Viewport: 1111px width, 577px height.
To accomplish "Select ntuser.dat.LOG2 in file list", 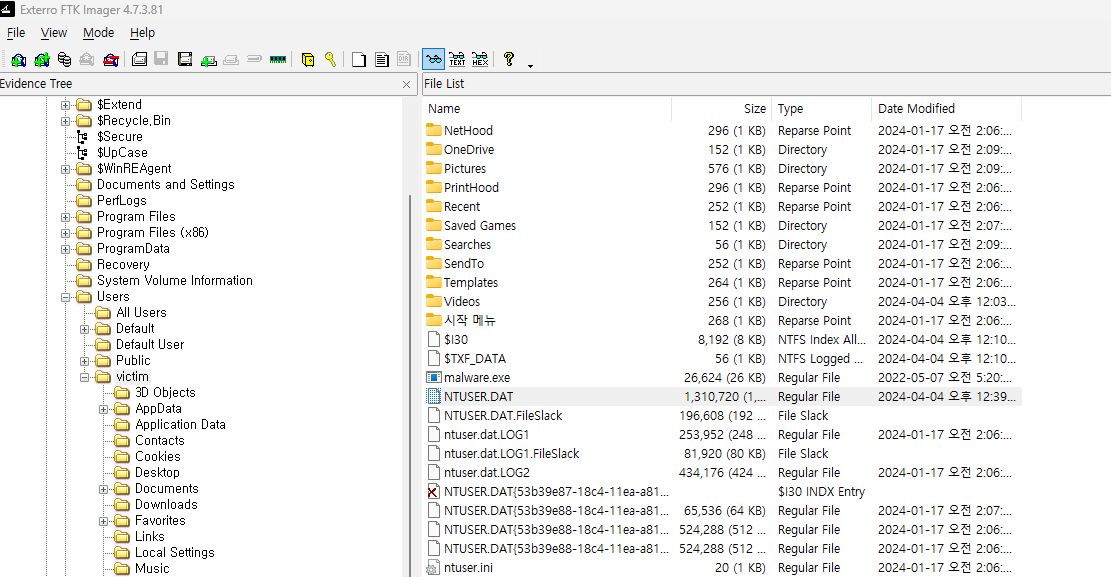I will coord(722,473).
